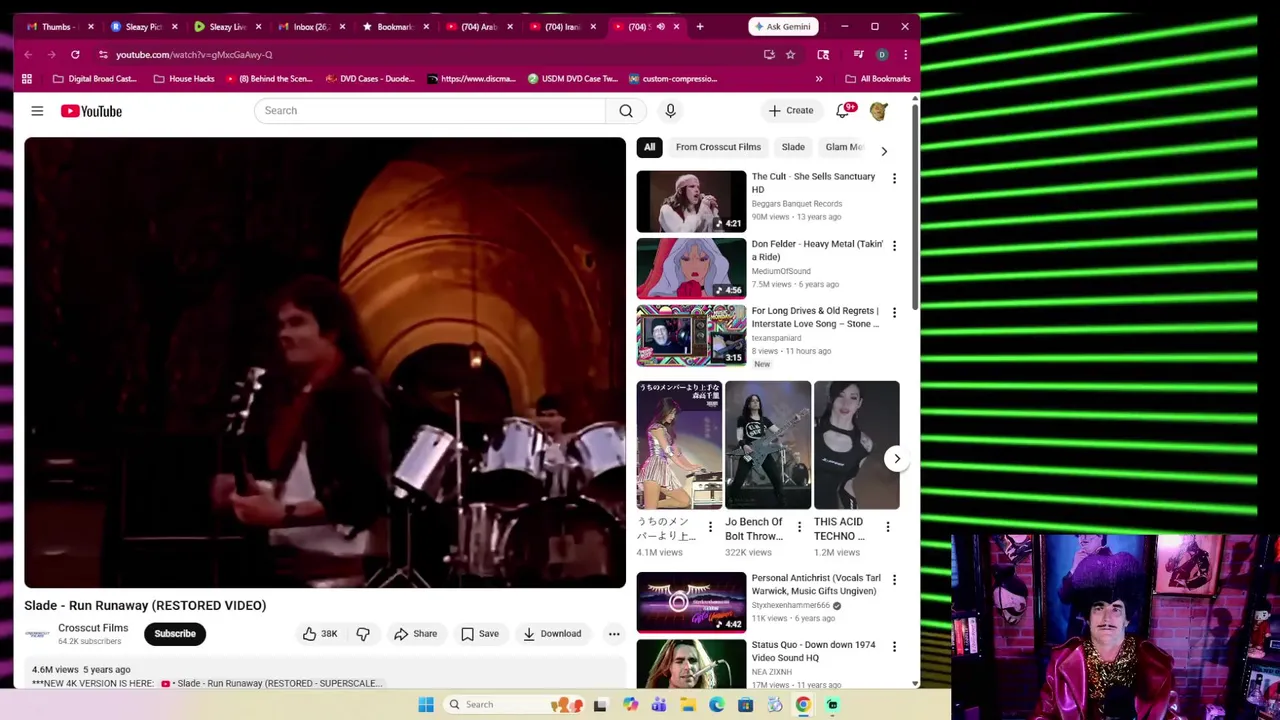Image resolution: width=1280 pixels, height=720 pixels.
Task: Show more bookmarks with double chevron
Action: (819, 78)
